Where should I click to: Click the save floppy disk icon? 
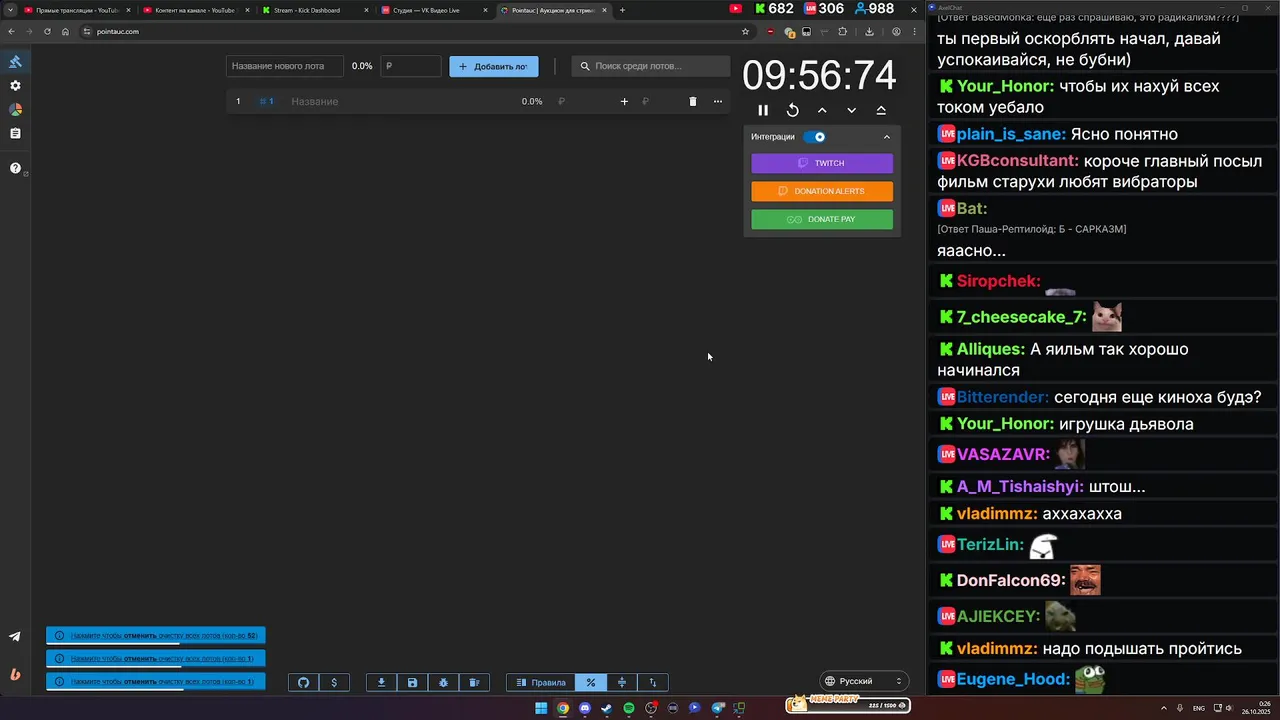tap(412, 682)
